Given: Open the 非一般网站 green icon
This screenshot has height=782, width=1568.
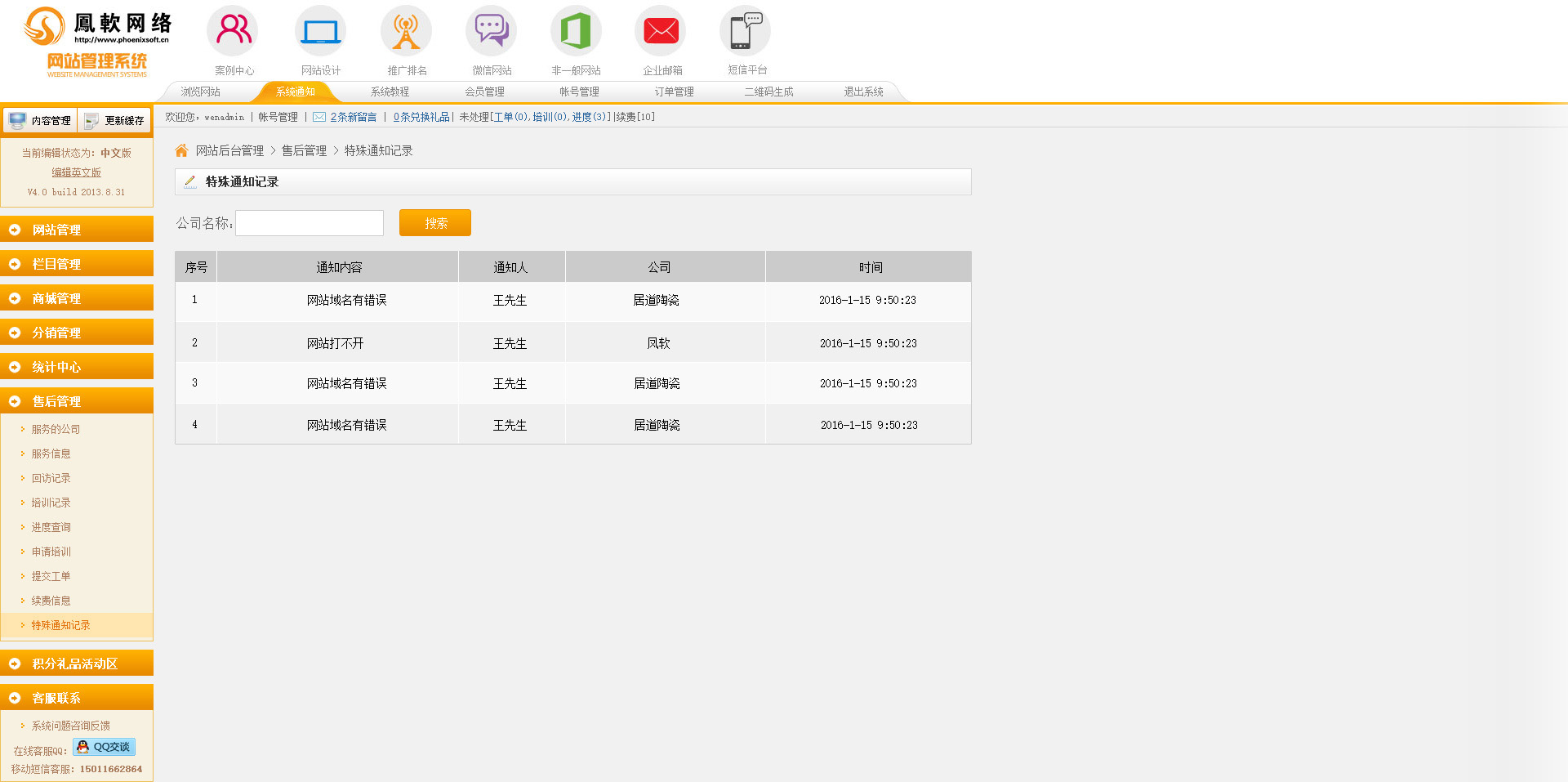Looking at the screenshot, I should pos(576,31).
